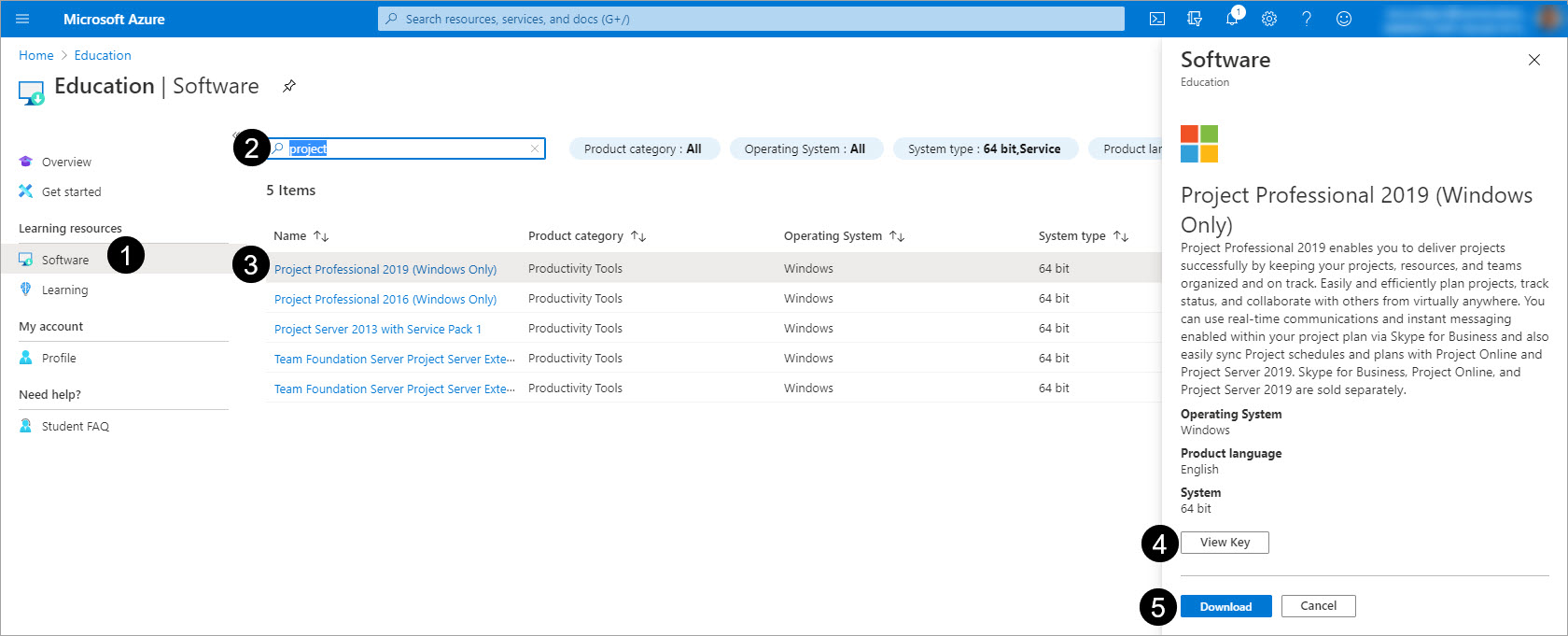Open Student FAQ under Need help
Image resolution: width=1568 pixels, height=636 pixels.
click(x=76, y=427)
